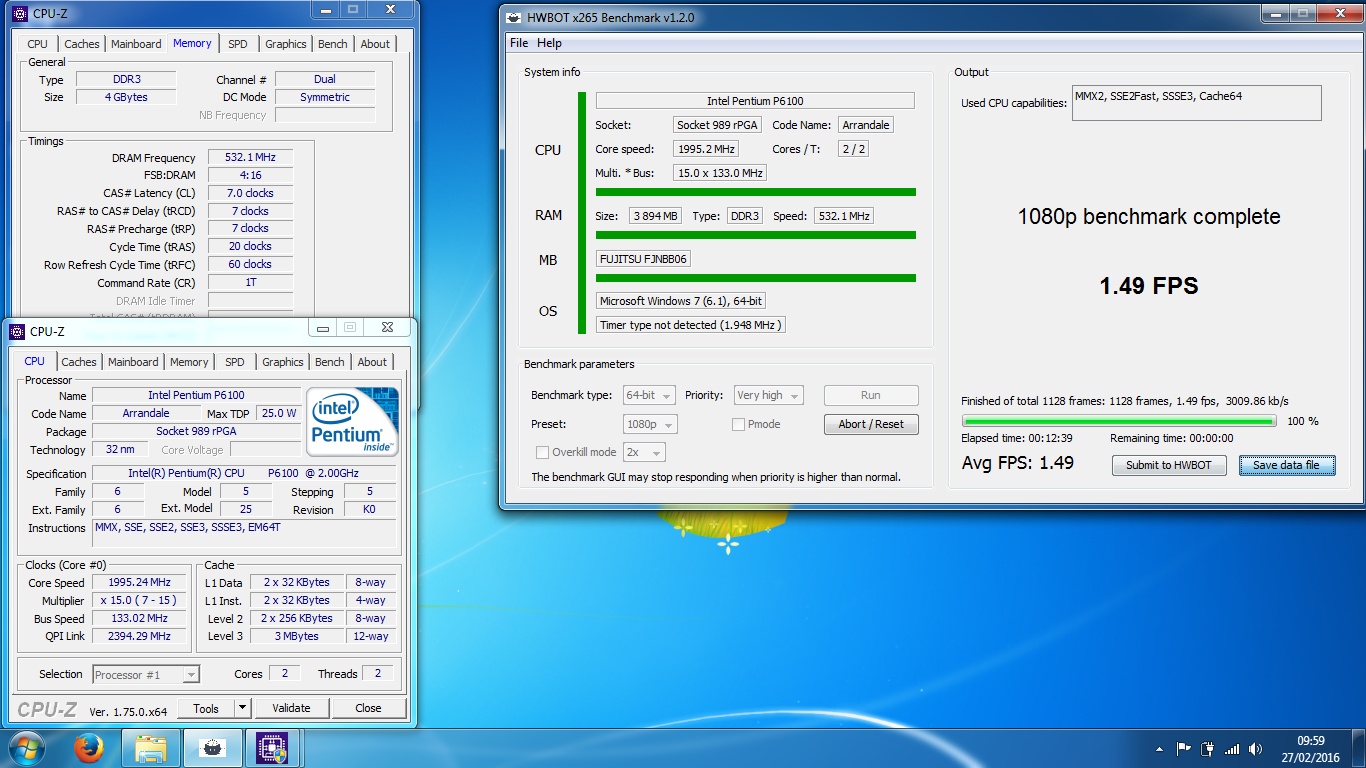Click the 1.49 FPS result text
The image size is (1366, 768).
click(x=1149, y=286)
